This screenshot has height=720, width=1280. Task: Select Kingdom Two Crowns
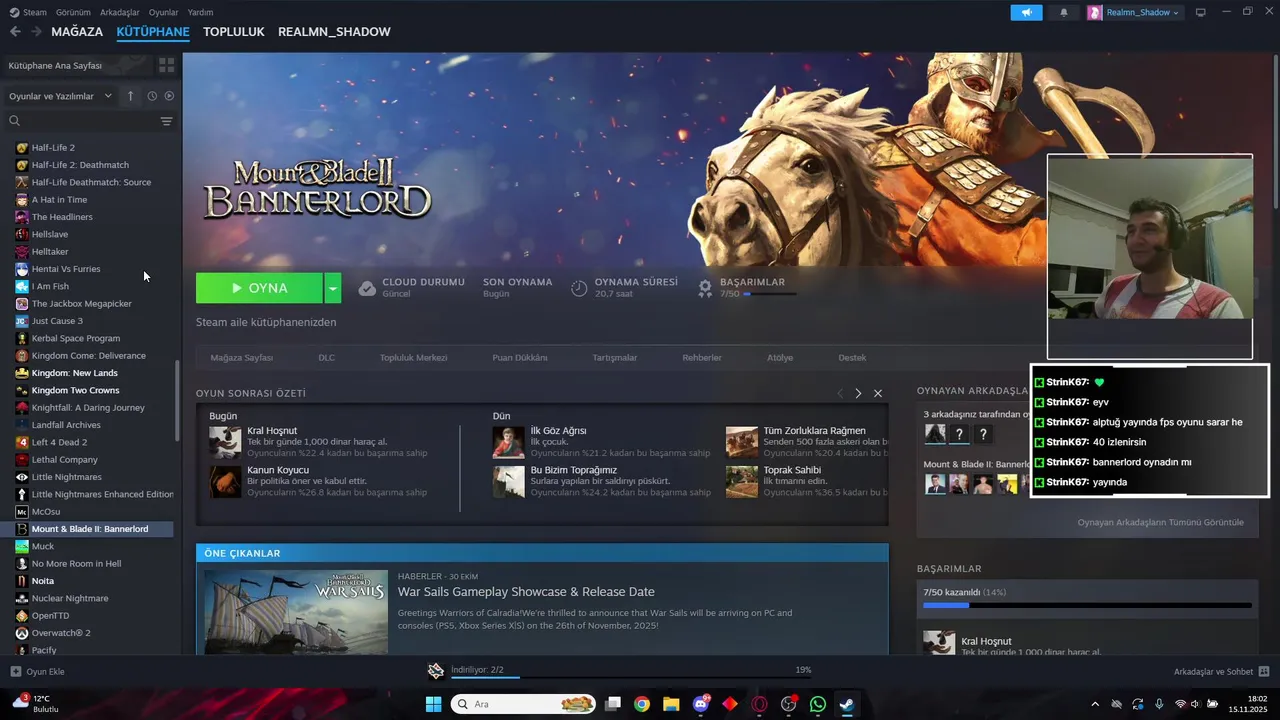(75, 390)
